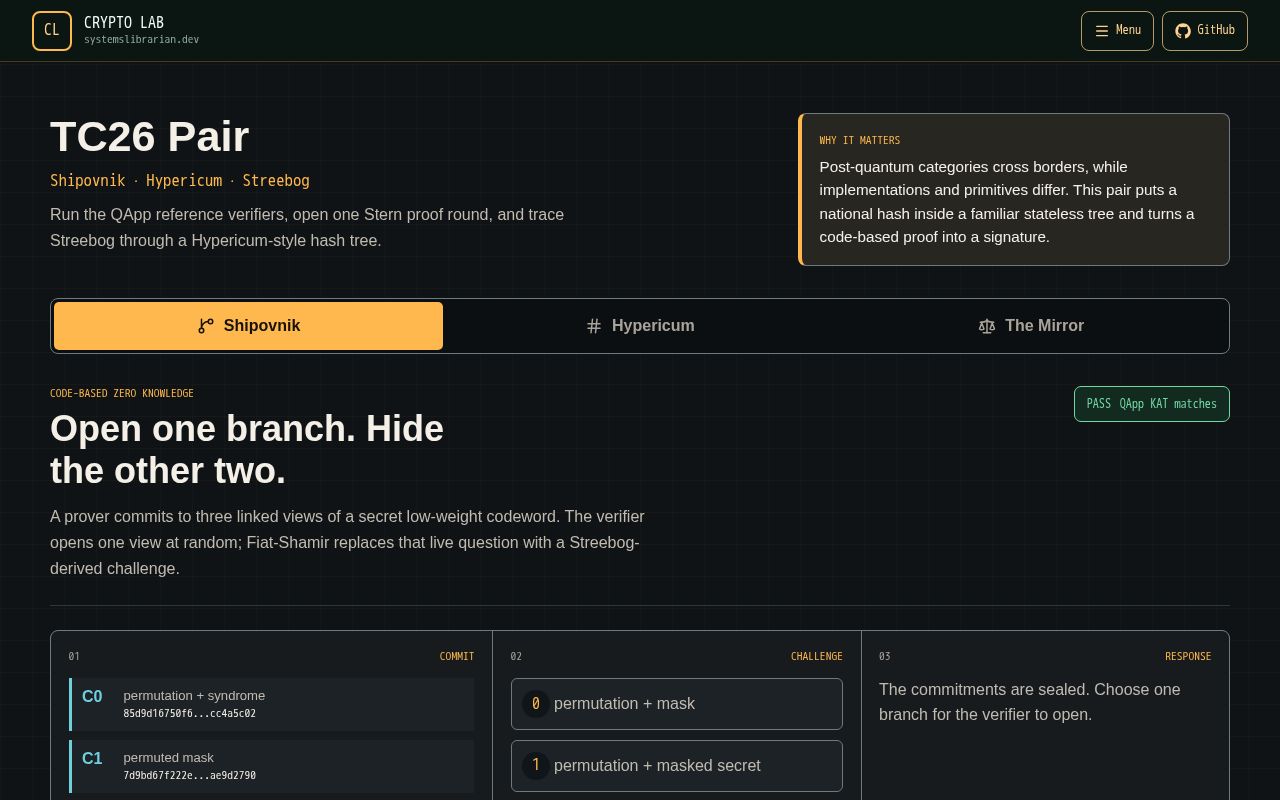This screenshot has width=1280, height=800.
Task: Click the systemslibrarian.dev subtitle
Action: (141, 40)
